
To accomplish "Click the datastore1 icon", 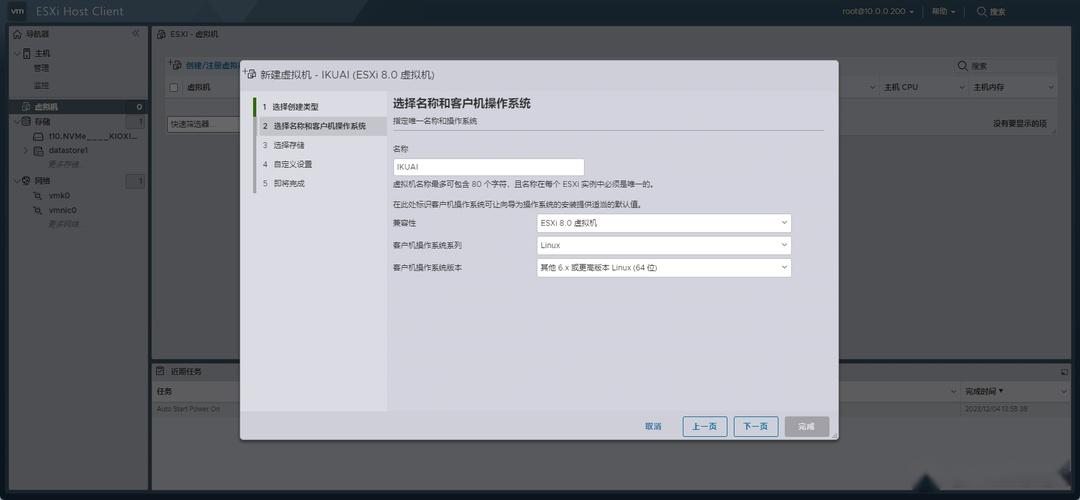I will pos(39,150).
